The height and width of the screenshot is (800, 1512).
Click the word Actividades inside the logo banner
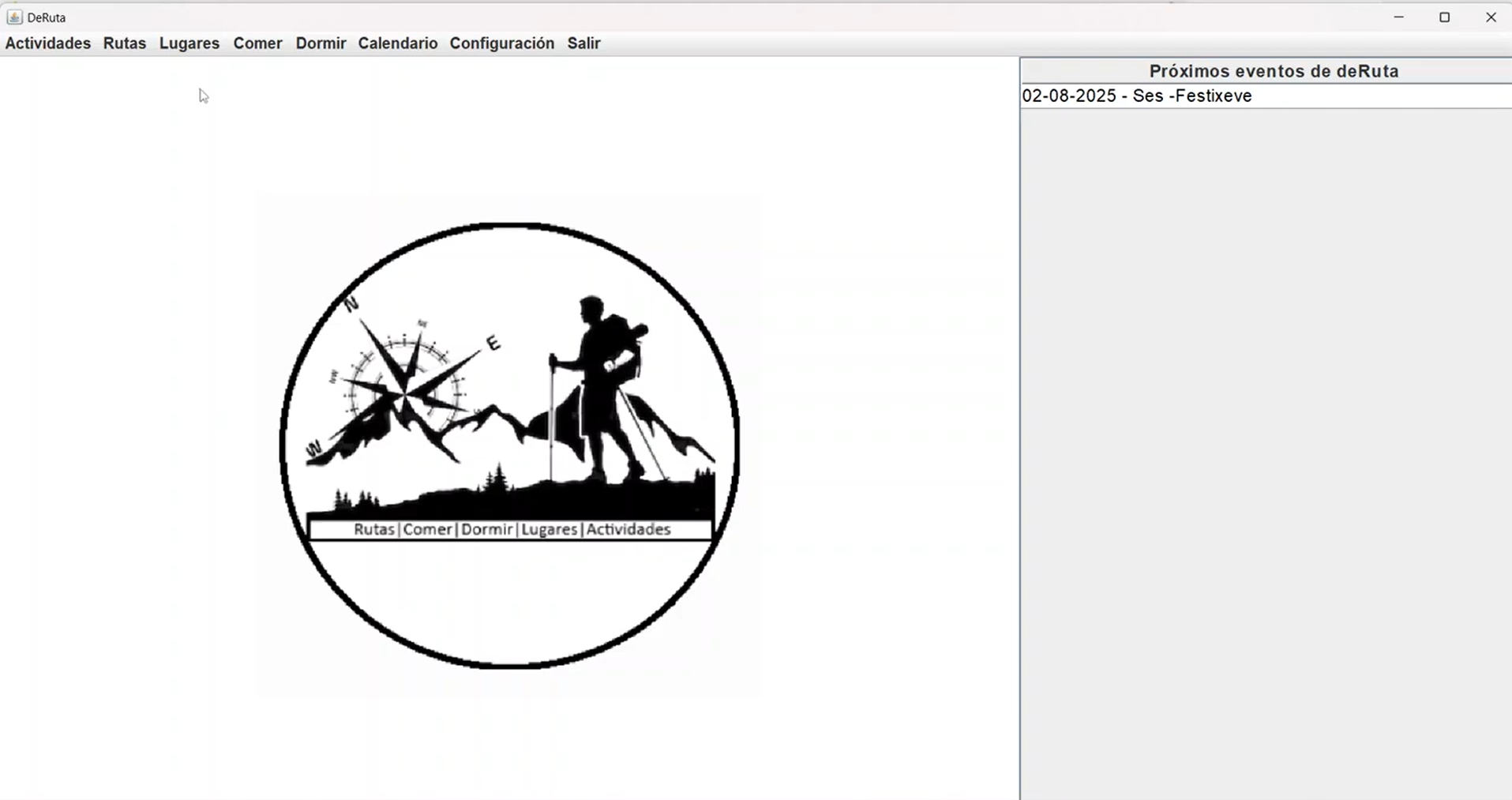[628, 529]
